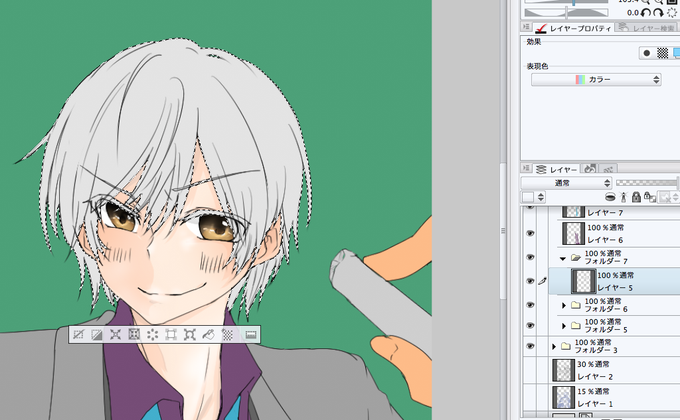Hide レイヤー 5 with its eye icon
Image resolution: width=680 pixels, height=420 pixels.
[530, 281]
